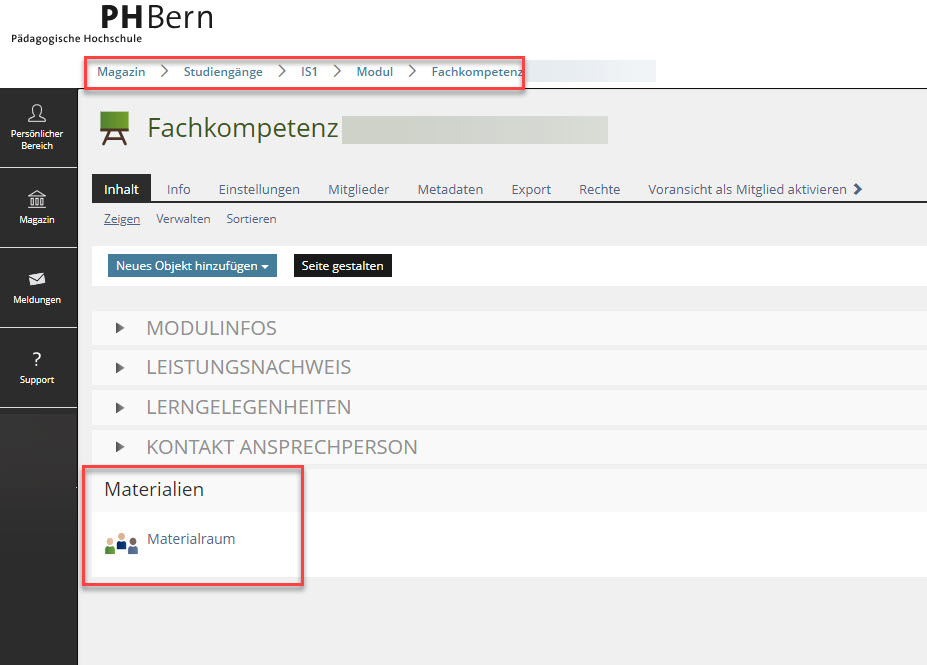Expand the KONTAKT ANSPRECHPERSON section

pyautogui.click(x=121, y=448)
